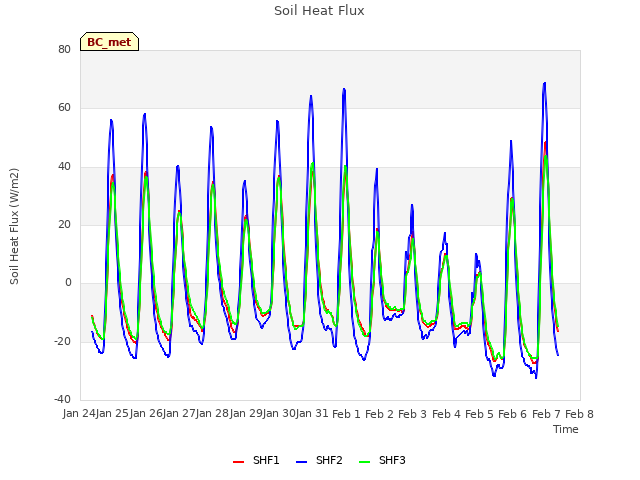Click the -20 y-axis tick label
The height and width of the screenshot is (480, 640).
pos(62,341)
